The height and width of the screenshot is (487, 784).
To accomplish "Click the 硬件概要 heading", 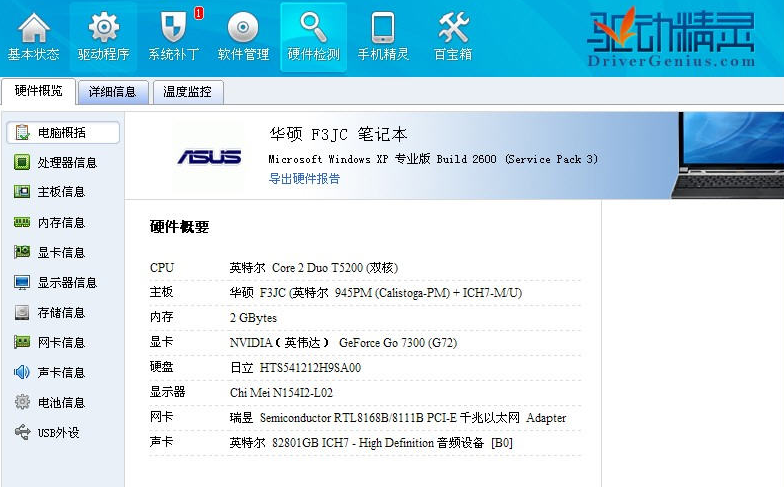I will coord(179,227).
